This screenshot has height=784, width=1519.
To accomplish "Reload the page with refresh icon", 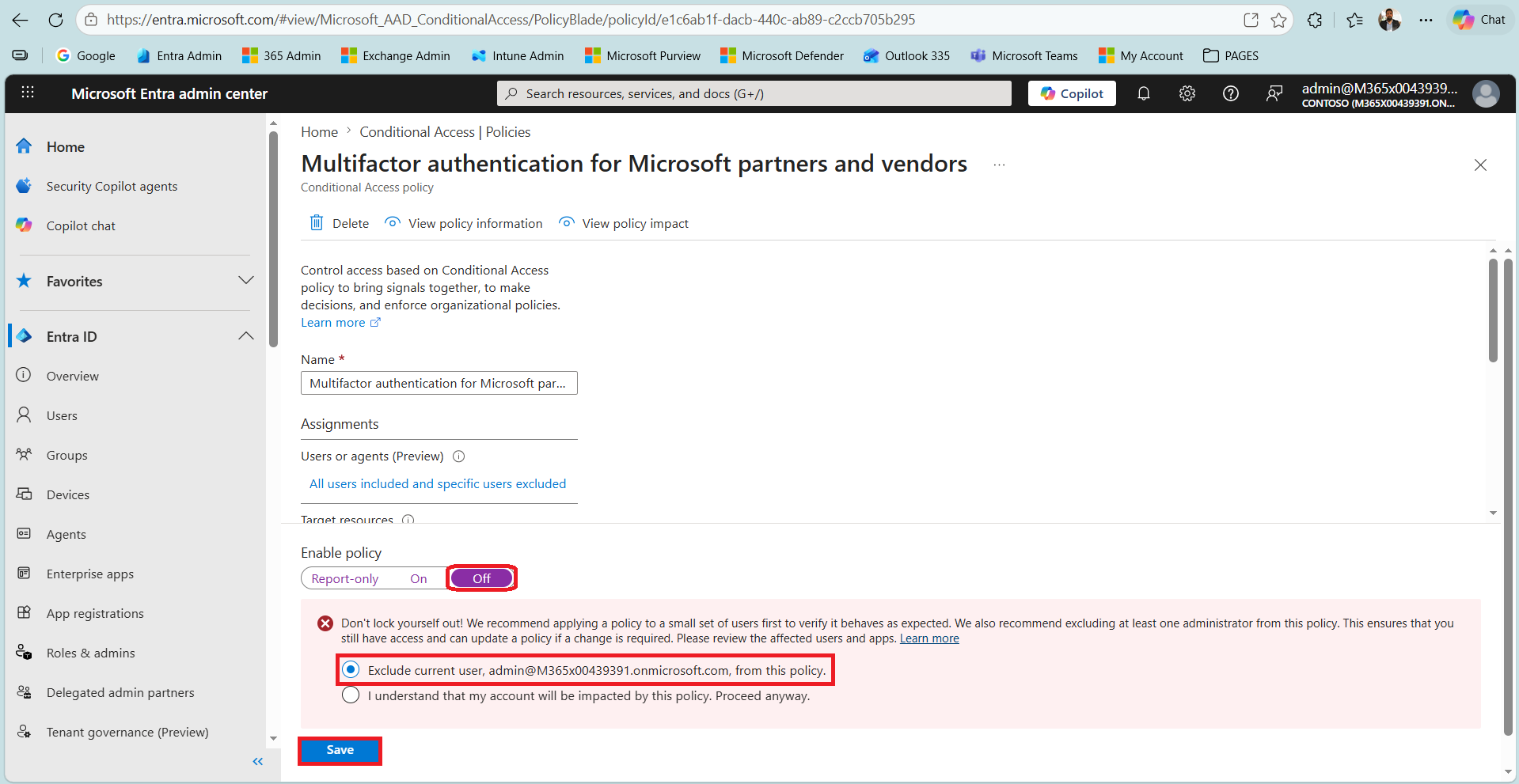I will pyautogui.click(x=55, y=20).
